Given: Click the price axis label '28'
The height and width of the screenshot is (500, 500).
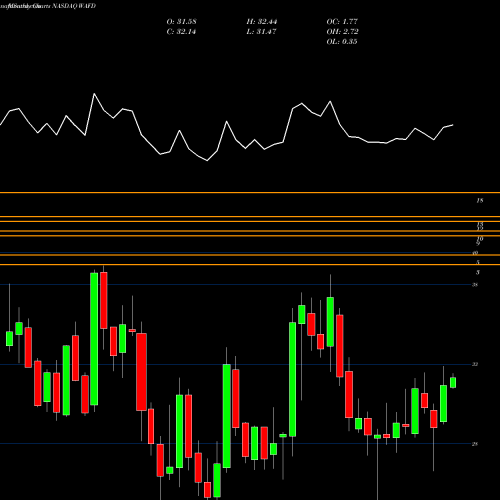Looking at the screenshot, I should point(475,444).
